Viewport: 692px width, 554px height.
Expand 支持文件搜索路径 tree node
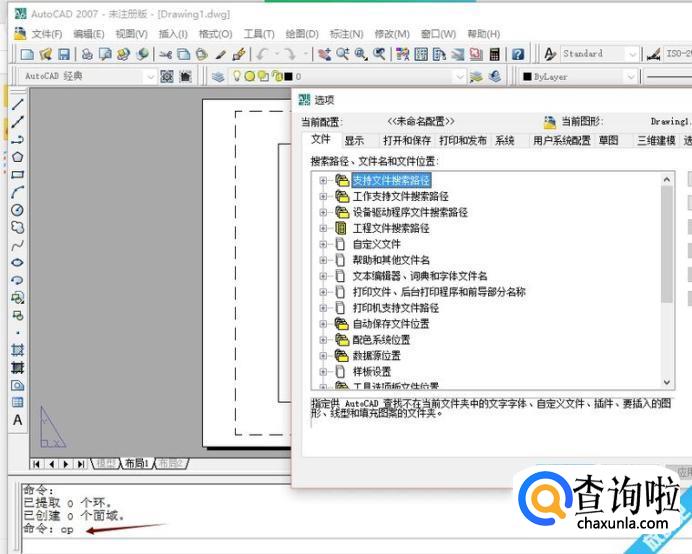click(x=323, y=180)
